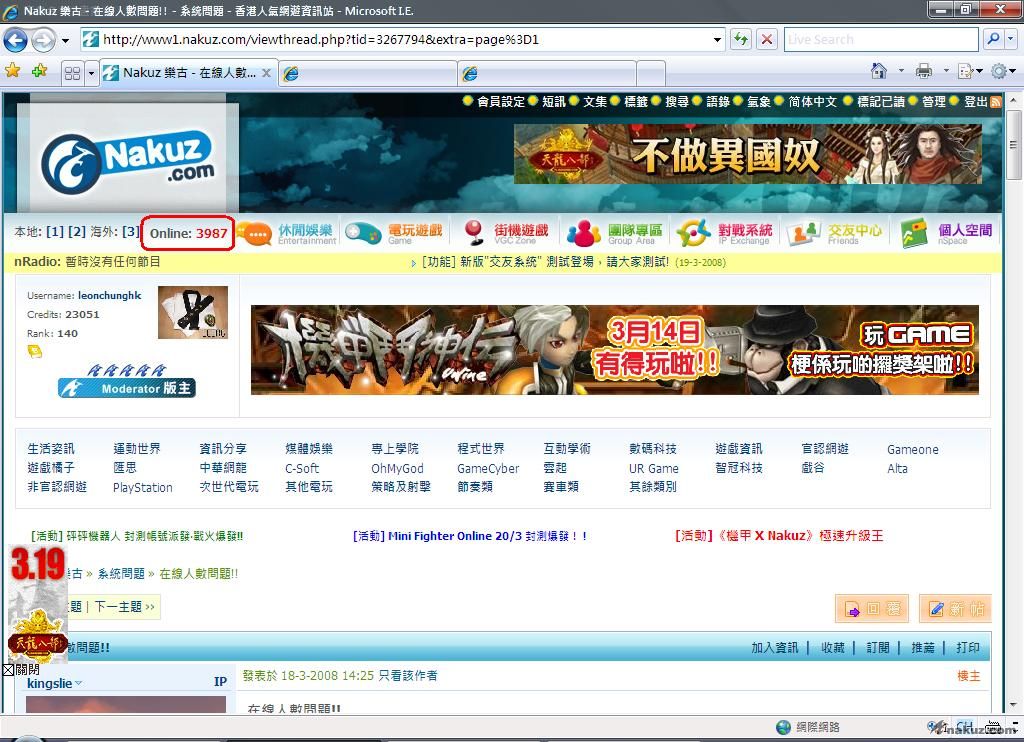Click 打印 to print the thread
This screenshot has height=742, width=1024.
tap(968, 647)
